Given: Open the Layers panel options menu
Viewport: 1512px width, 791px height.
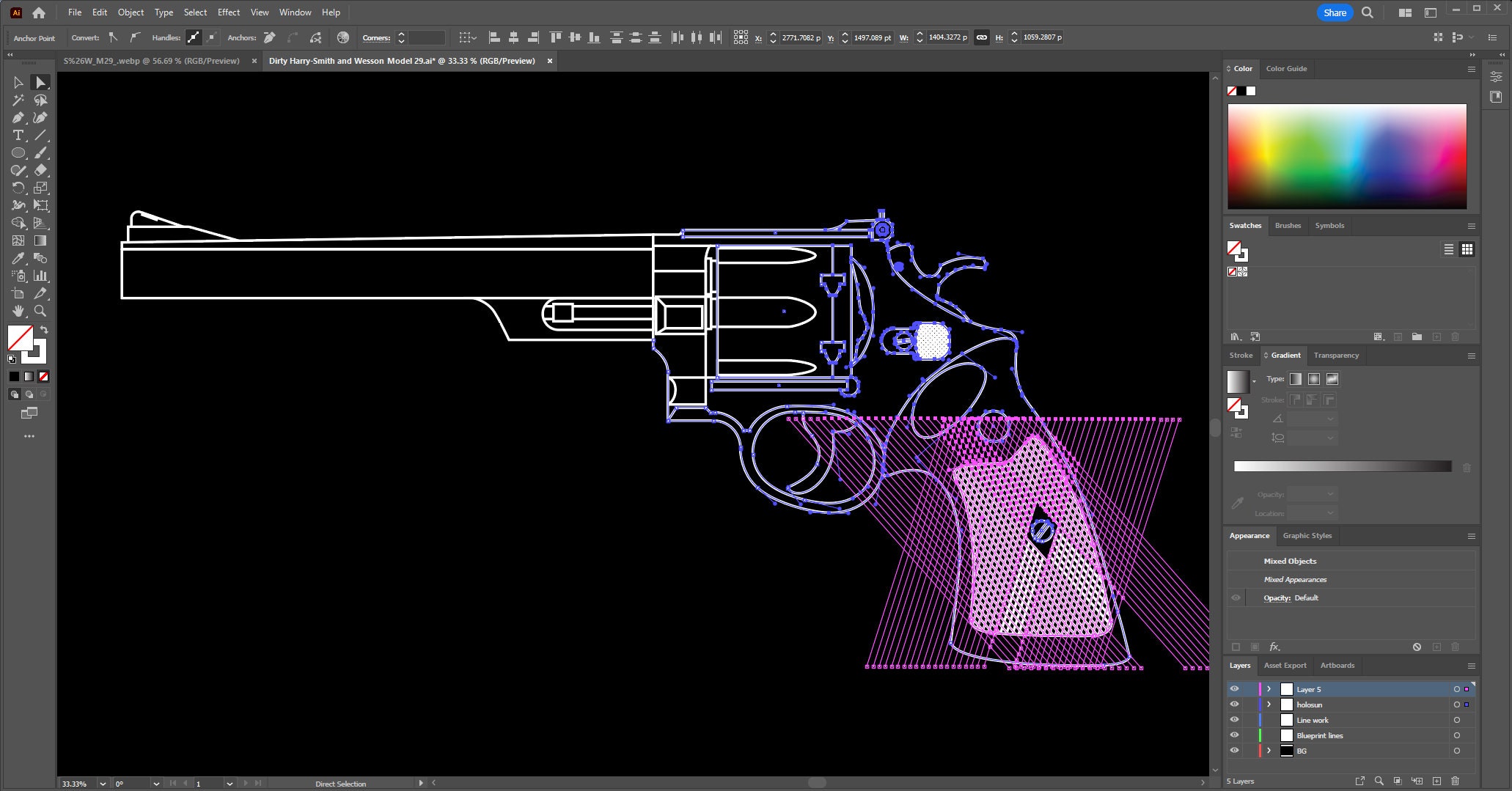Looking at the screenshot, I should (1471, 666).
